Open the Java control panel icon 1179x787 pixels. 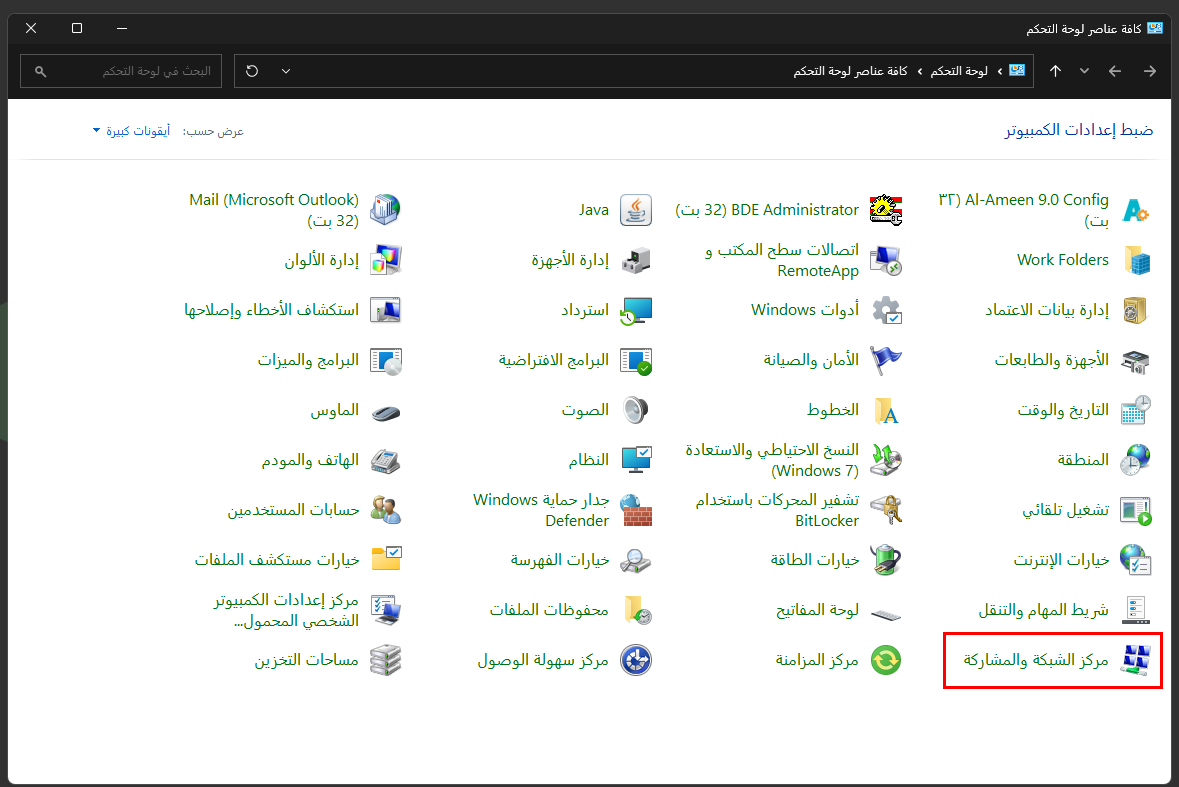tap(636, 210)
